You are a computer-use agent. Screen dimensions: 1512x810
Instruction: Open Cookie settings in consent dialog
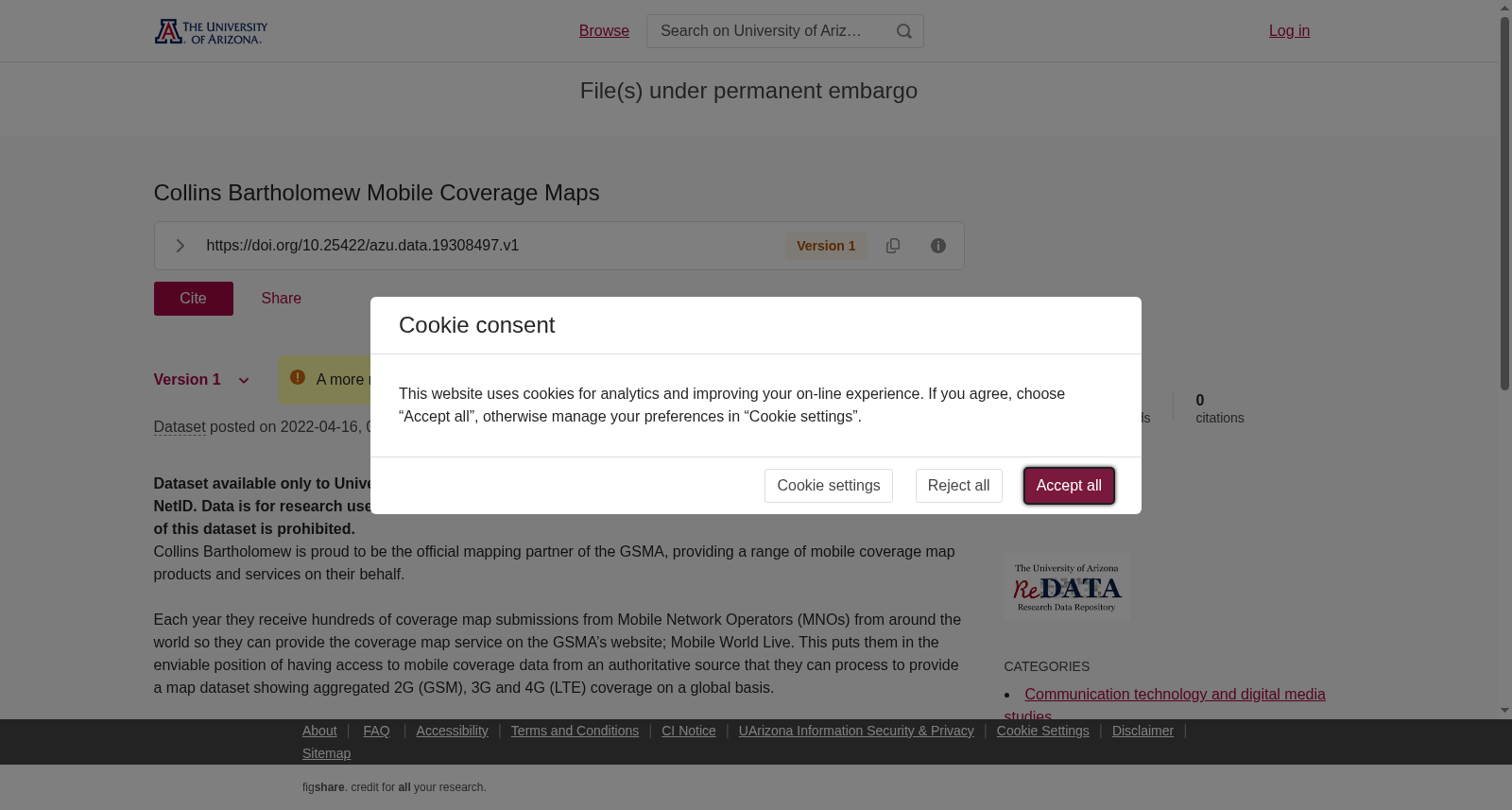click(829, 486)
